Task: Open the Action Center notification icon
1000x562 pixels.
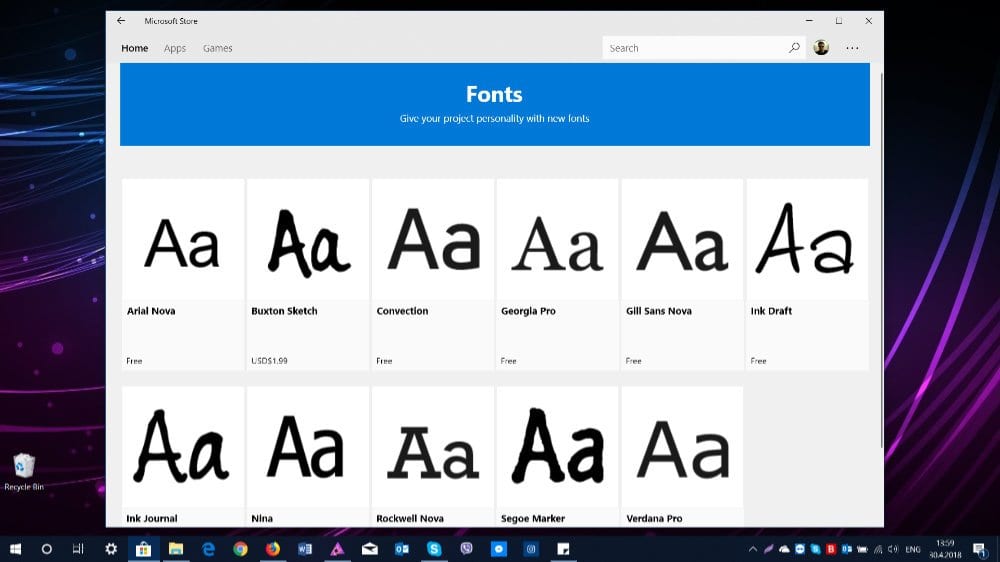Action: [980, 549]
